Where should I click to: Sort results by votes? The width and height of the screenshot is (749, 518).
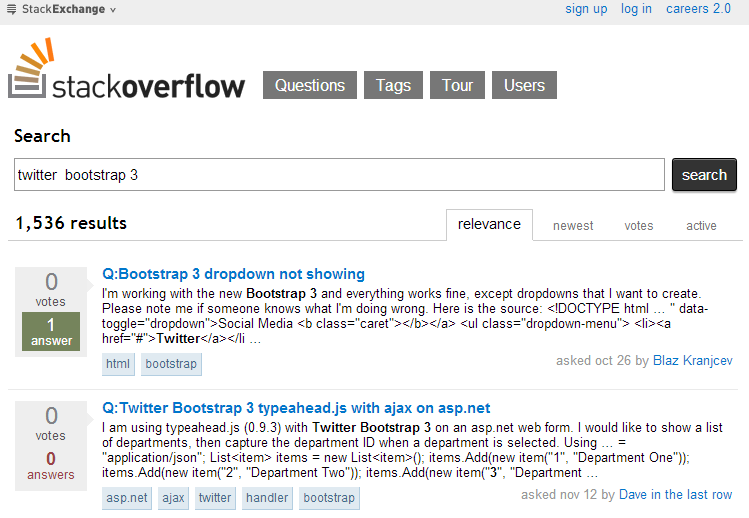pyautogui.click(x=638, y=226)
